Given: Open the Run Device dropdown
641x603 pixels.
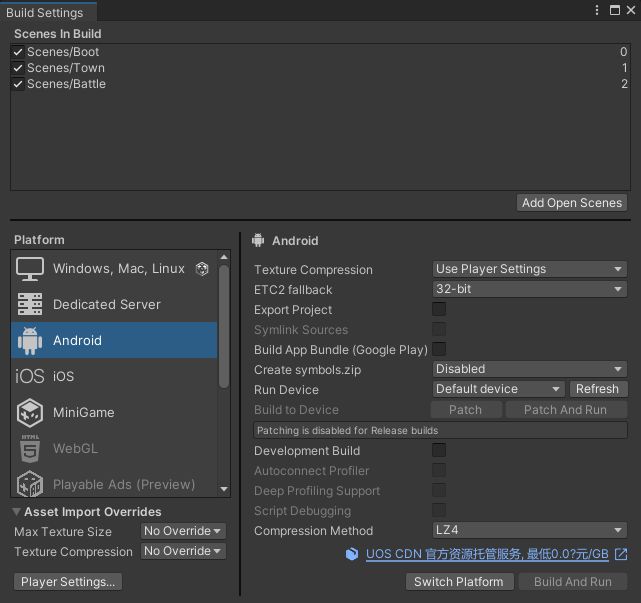Looking at the screenshot, I should click(x=498, y=389).
